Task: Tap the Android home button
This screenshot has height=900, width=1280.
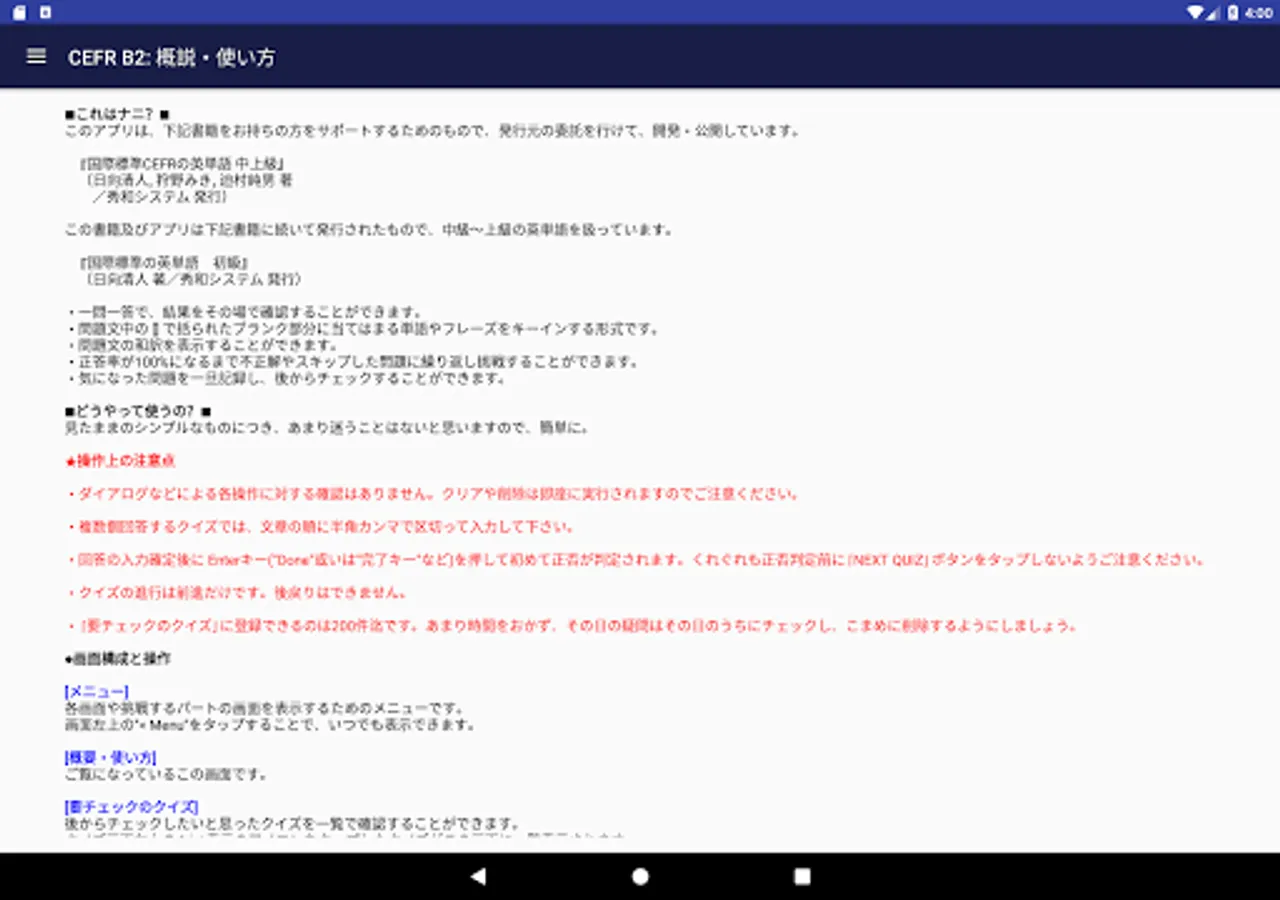Action: (x=640, y=876)
